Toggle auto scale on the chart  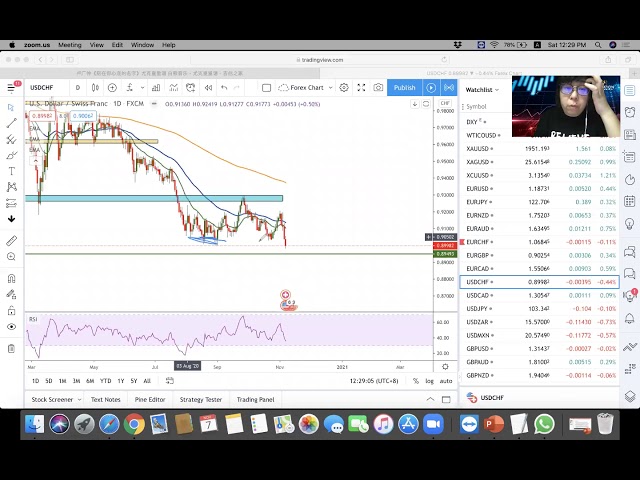tap(446, 381)
